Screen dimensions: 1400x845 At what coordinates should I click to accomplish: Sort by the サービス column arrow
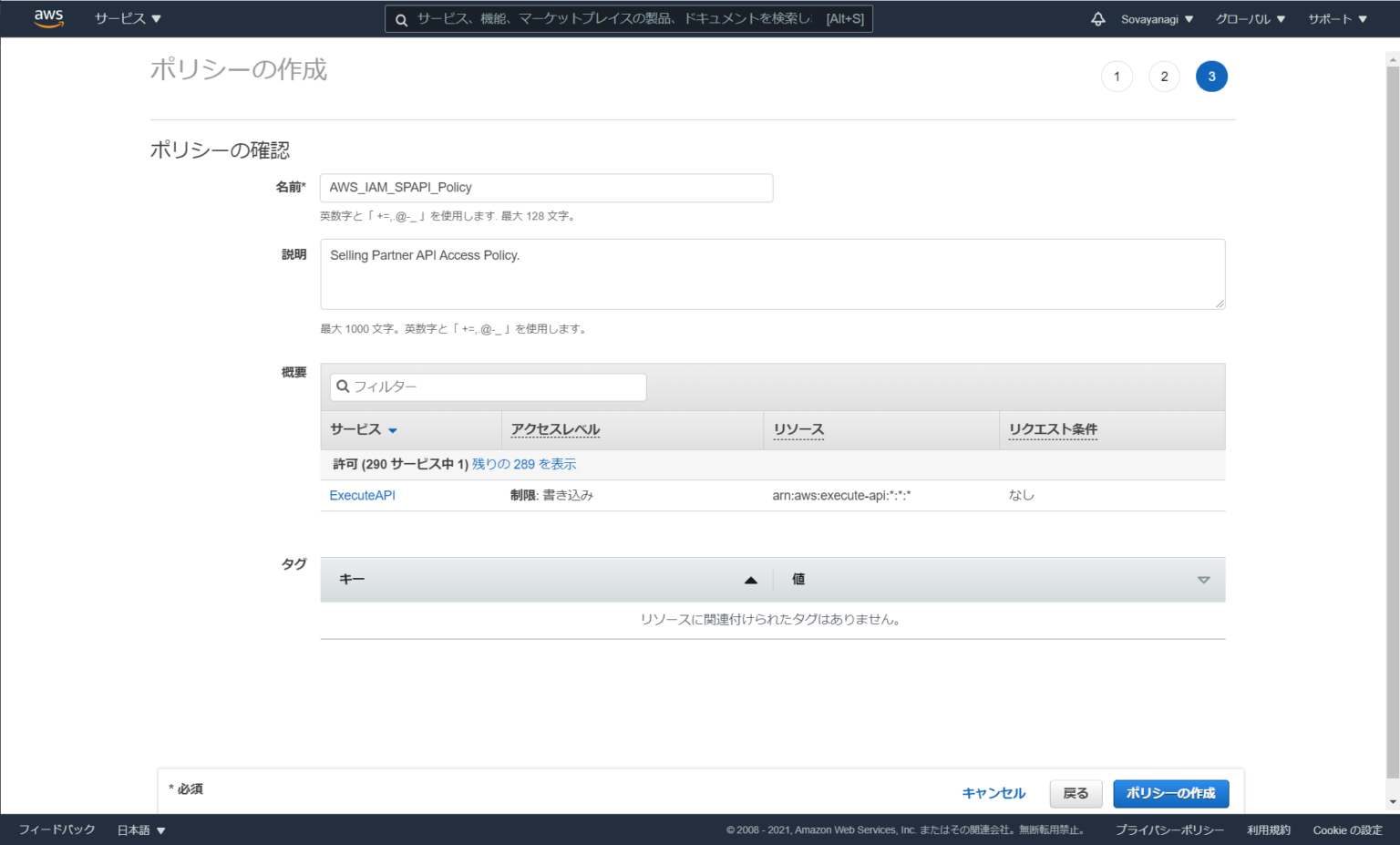click(392, 429)
